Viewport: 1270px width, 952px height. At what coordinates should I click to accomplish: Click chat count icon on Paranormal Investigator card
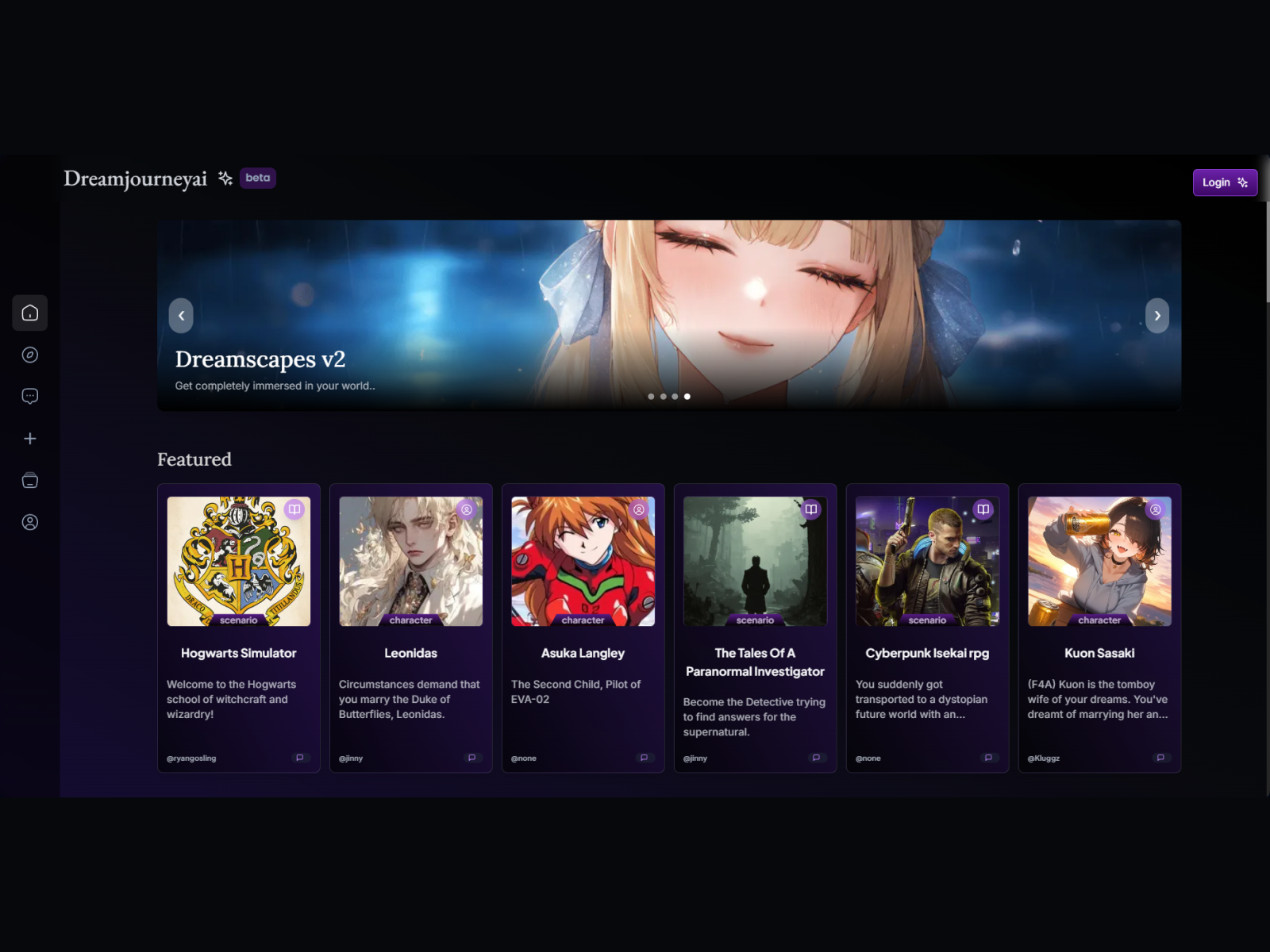pos(817,758)
